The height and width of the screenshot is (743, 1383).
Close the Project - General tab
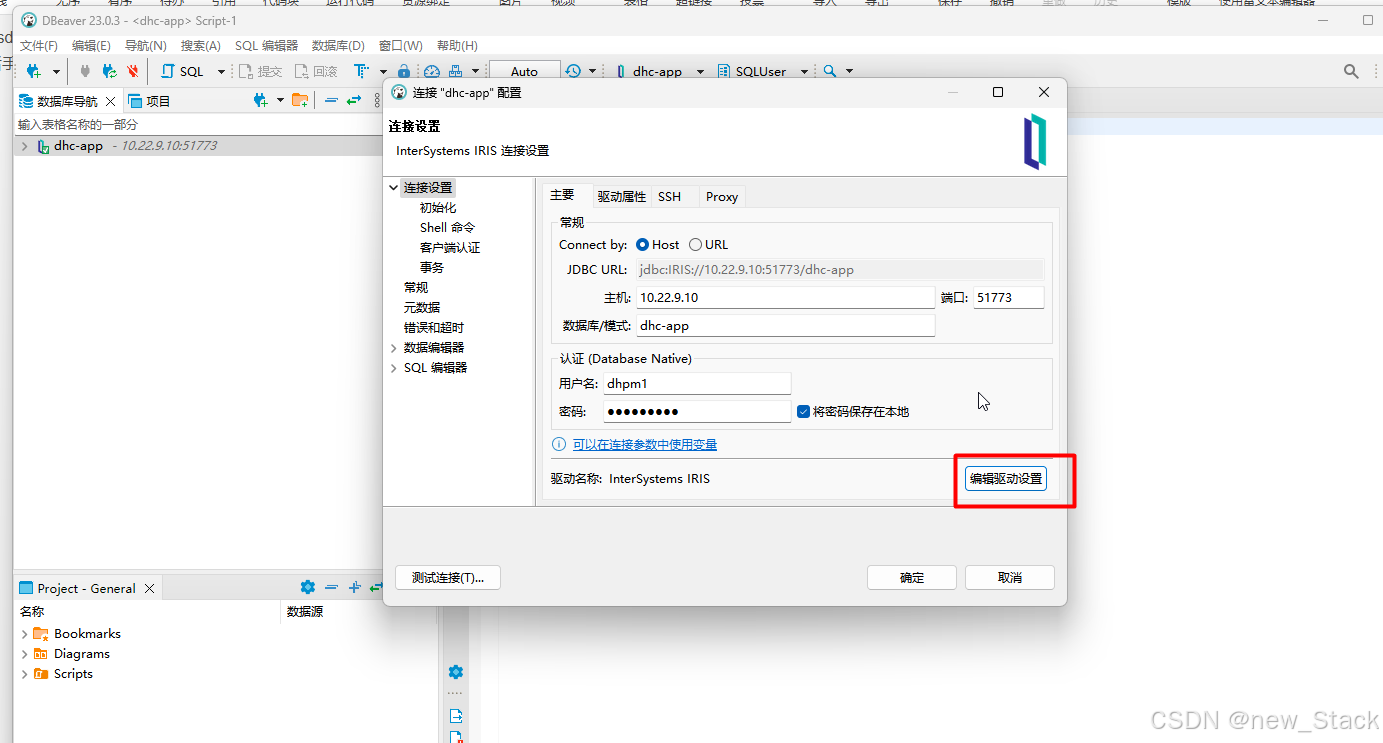(150, 588)
